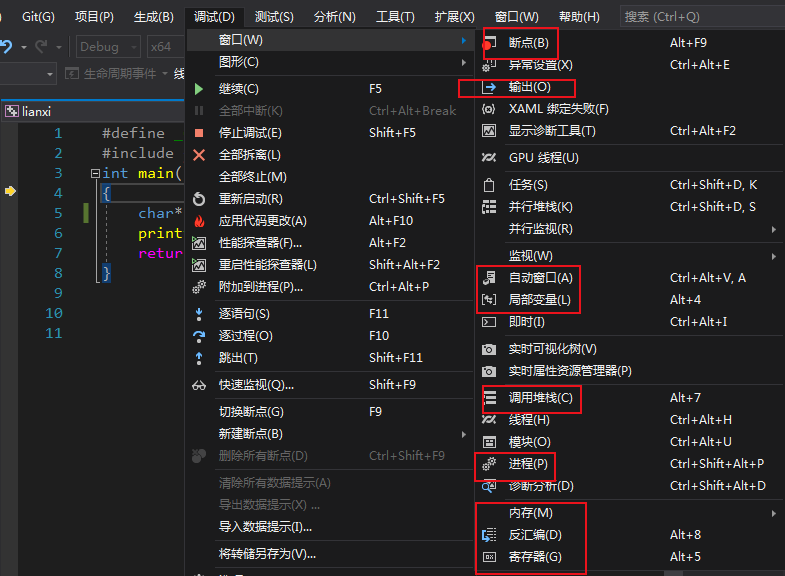Click the gears icon for 附加到进程
This screenshot has height=576, width=785.
199,287
